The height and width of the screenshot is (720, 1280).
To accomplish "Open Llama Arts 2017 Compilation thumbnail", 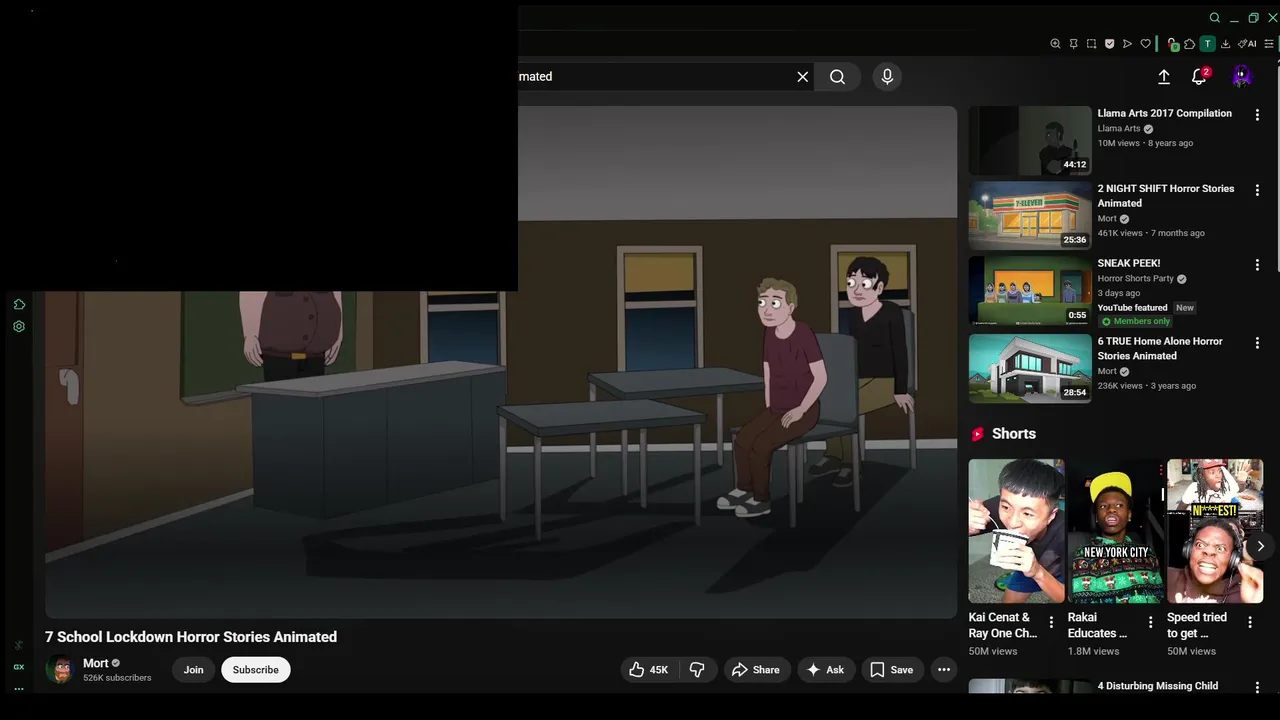I will coord(1030,140).
